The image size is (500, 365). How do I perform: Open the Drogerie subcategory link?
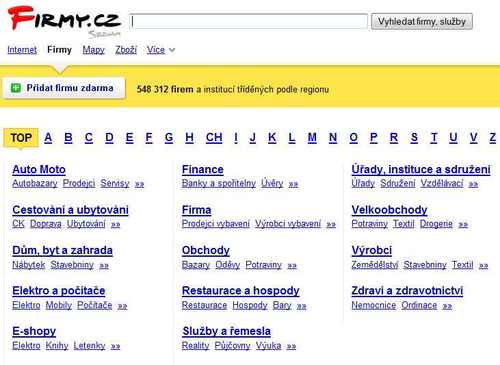[436, 224]
